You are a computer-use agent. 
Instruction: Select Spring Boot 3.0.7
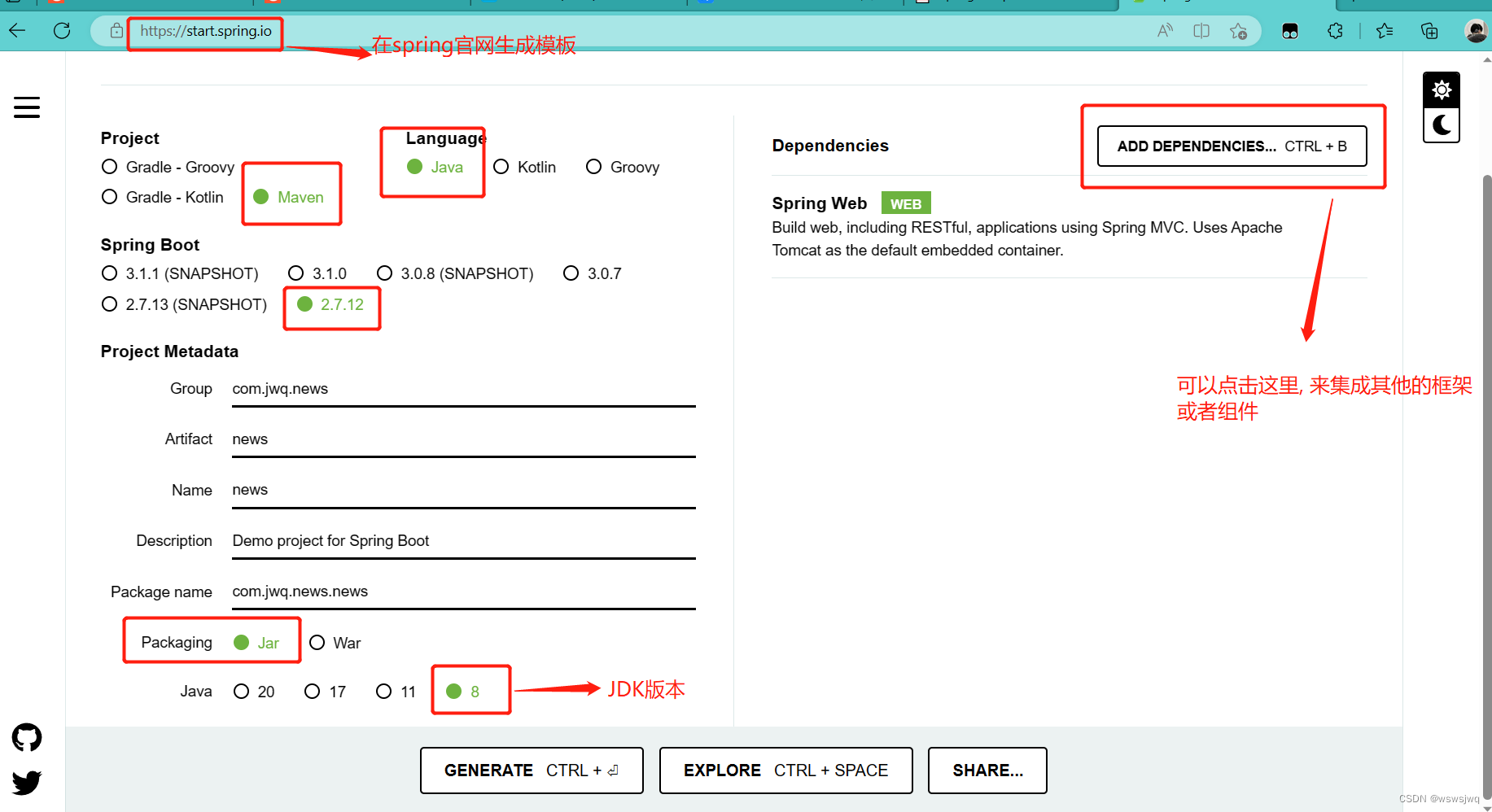(x=593, y=273)
